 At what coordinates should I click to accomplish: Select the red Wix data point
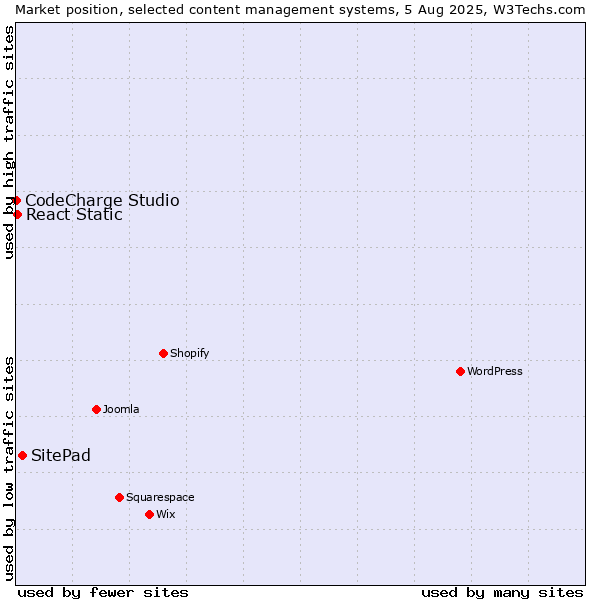pos(150,514)
